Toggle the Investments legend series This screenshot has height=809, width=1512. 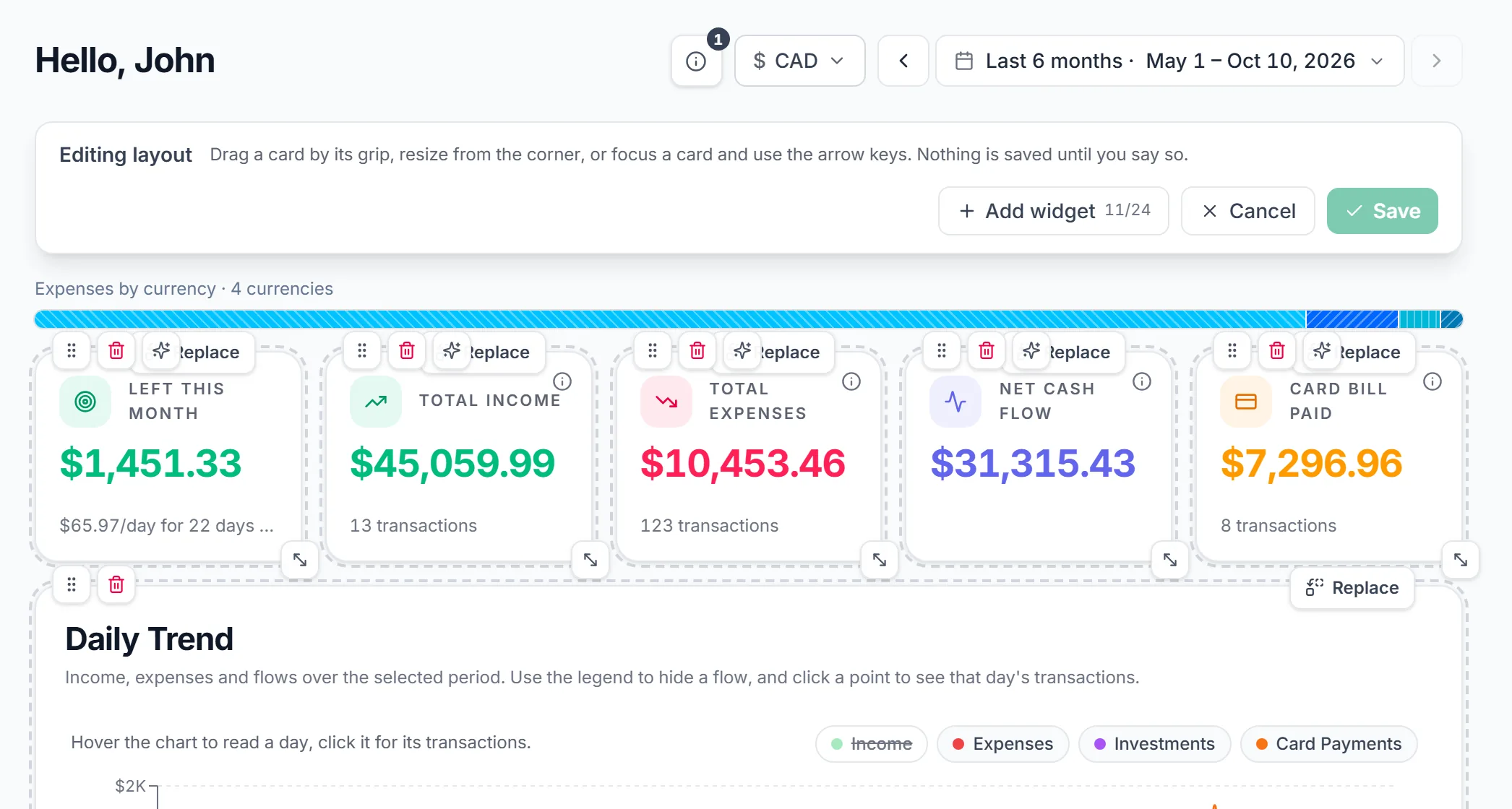click(1155, 744)
